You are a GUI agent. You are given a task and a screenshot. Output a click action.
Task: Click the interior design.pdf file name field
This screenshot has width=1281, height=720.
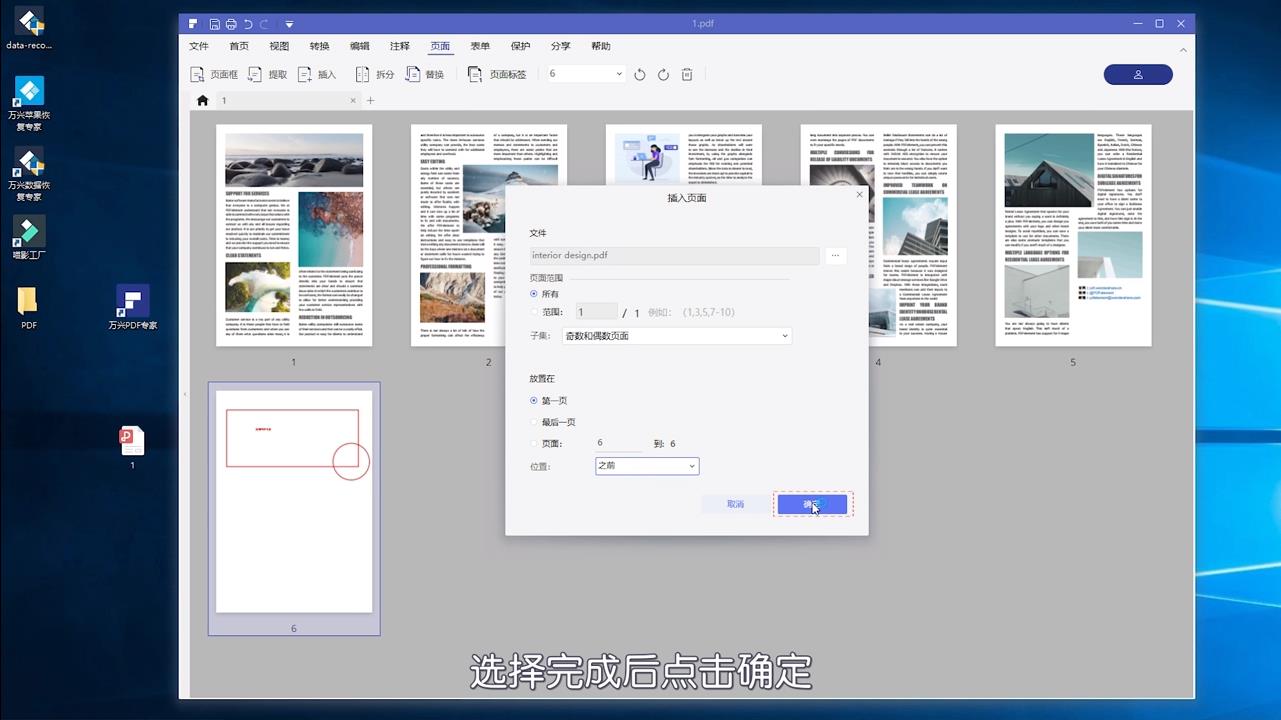[x=675, y=255]
